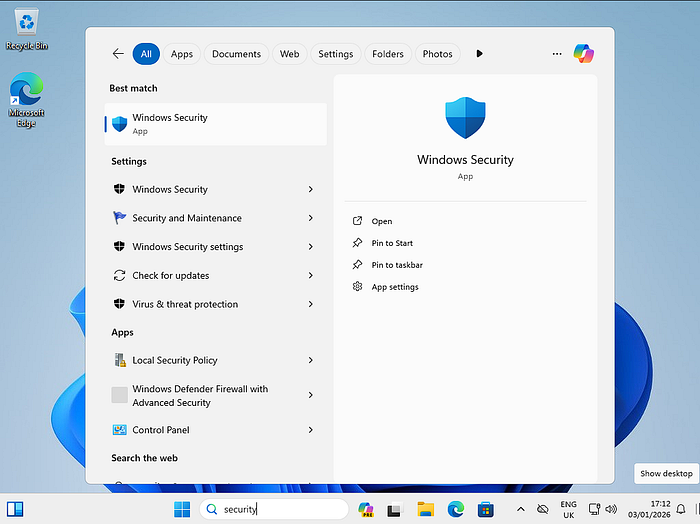The width and height of the screenshot is (700, 524).
Task: Expand chevron beside Windows Defender Firewall
Action: [311, 395]
